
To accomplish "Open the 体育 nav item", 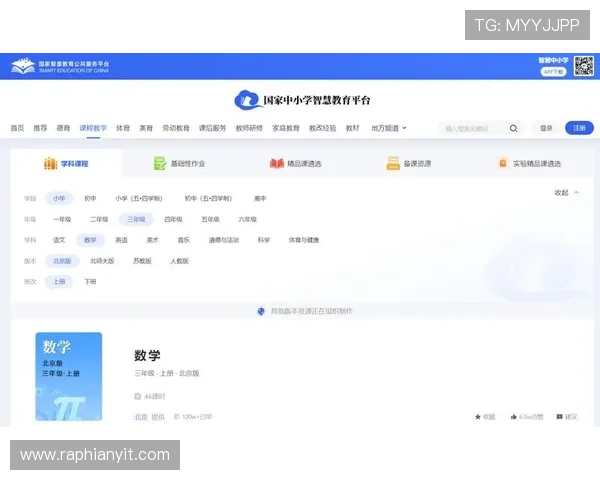I will (x=123, y=128).
